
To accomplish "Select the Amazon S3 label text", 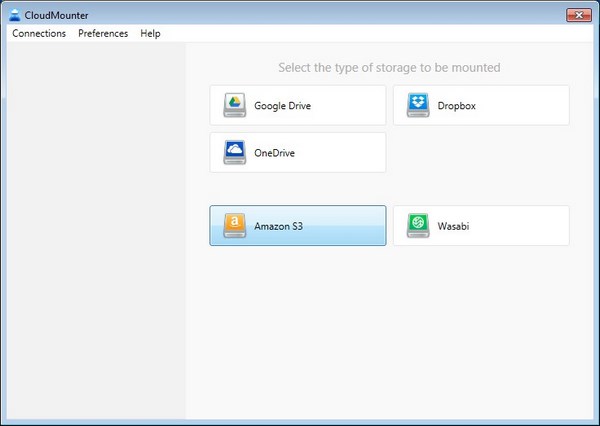I will 278,226.
